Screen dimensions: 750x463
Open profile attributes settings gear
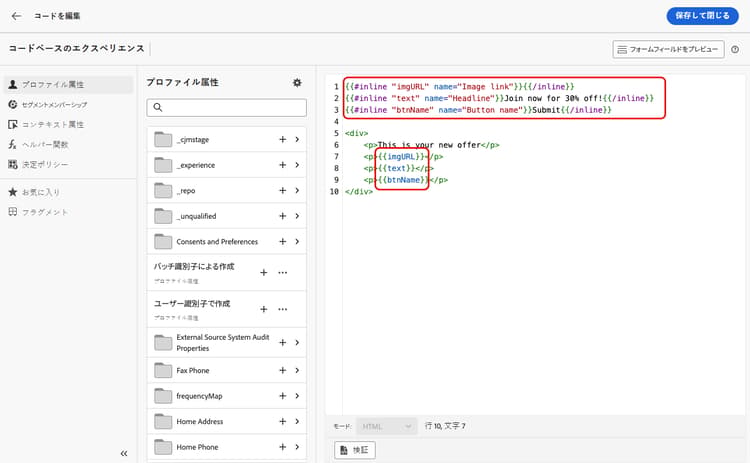297,83
